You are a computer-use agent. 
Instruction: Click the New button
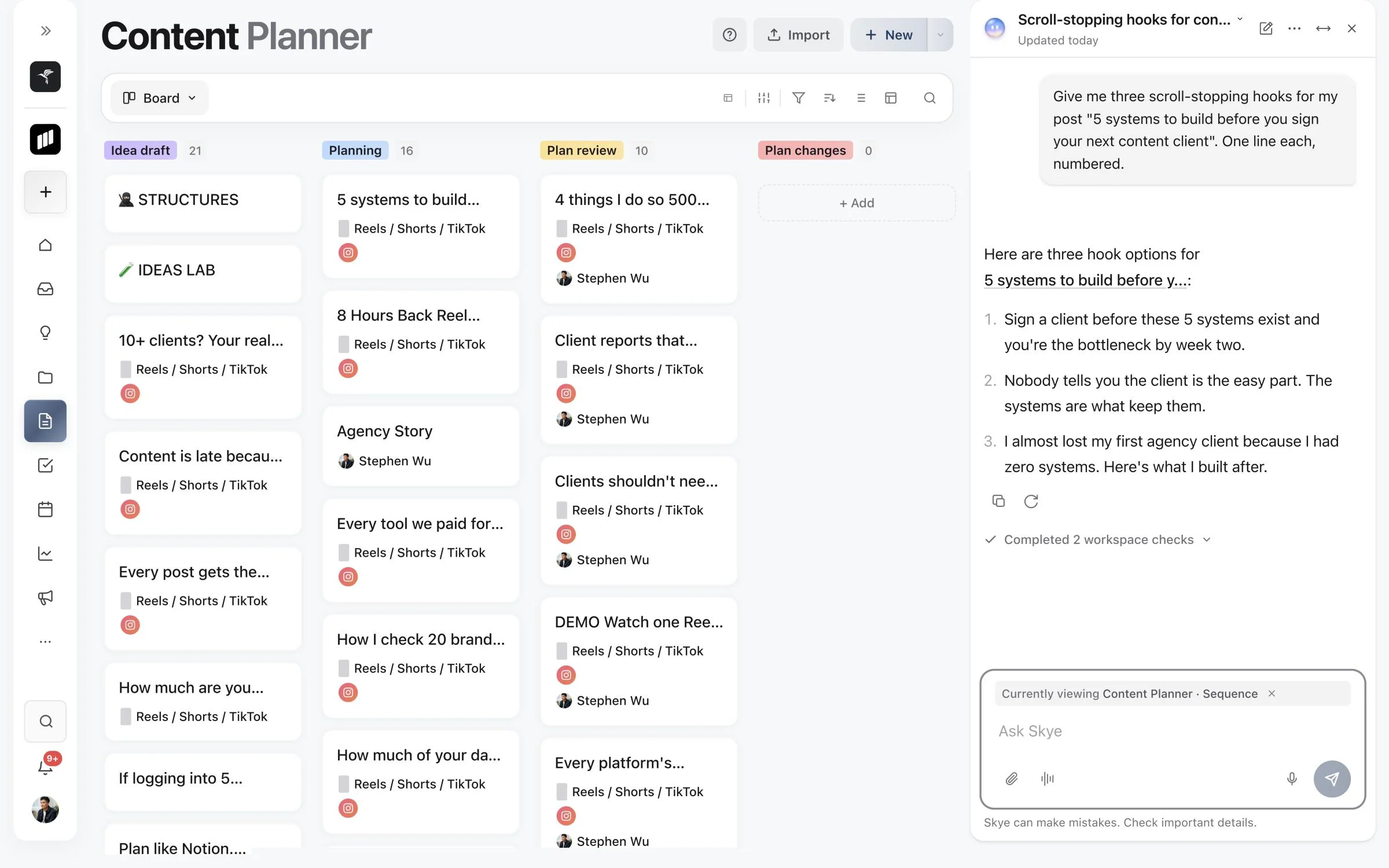(889, 35)
